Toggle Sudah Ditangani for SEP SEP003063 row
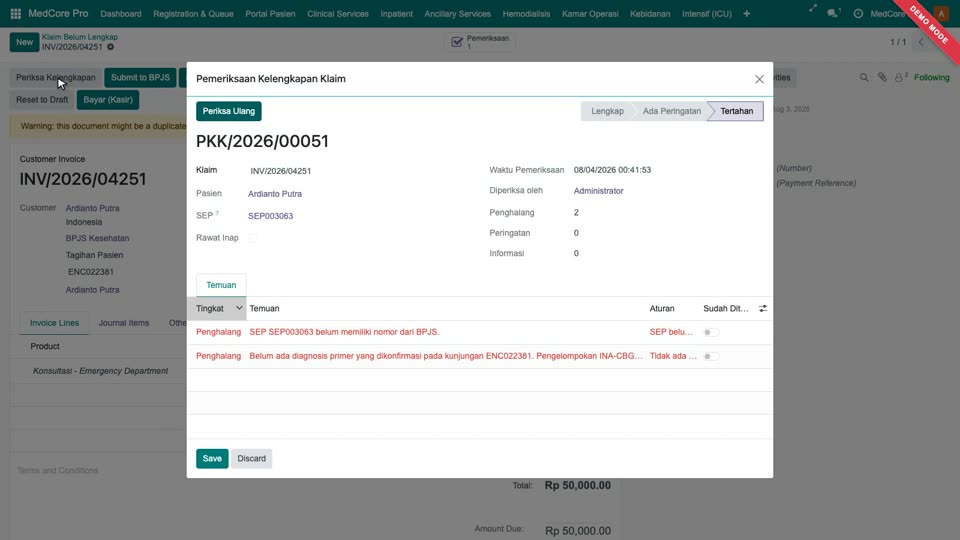This screenshot has height=540, width=960. 711,332
